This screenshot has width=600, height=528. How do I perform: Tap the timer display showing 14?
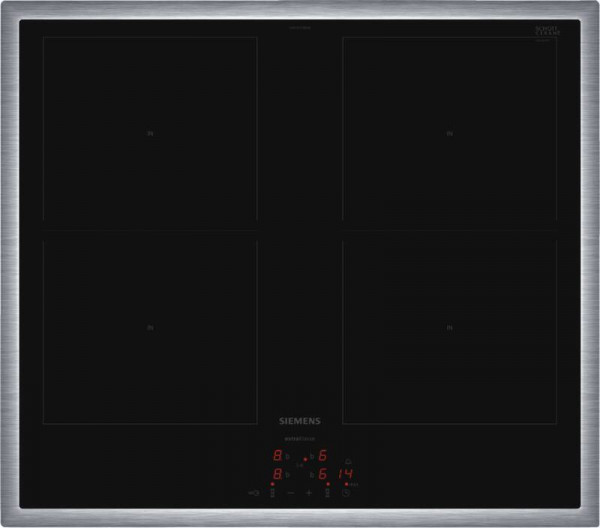346,474
